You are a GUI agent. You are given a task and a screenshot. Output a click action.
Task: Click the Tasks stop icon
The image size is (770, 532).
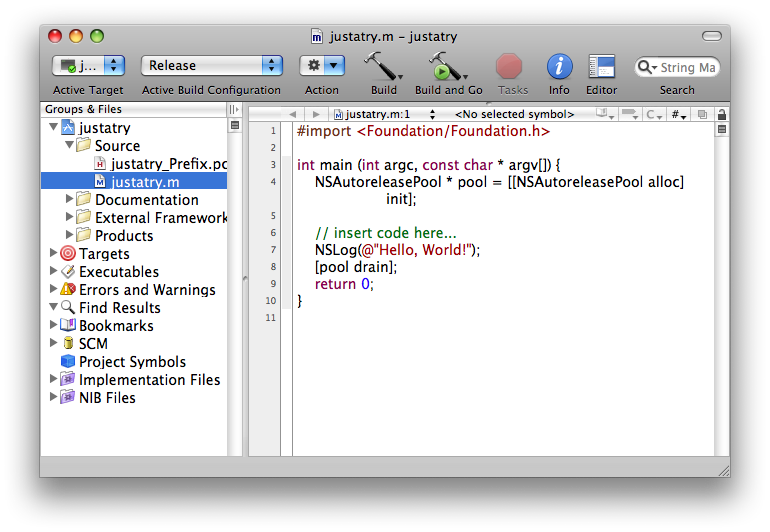pyautogui.click(x=510, y=66)
